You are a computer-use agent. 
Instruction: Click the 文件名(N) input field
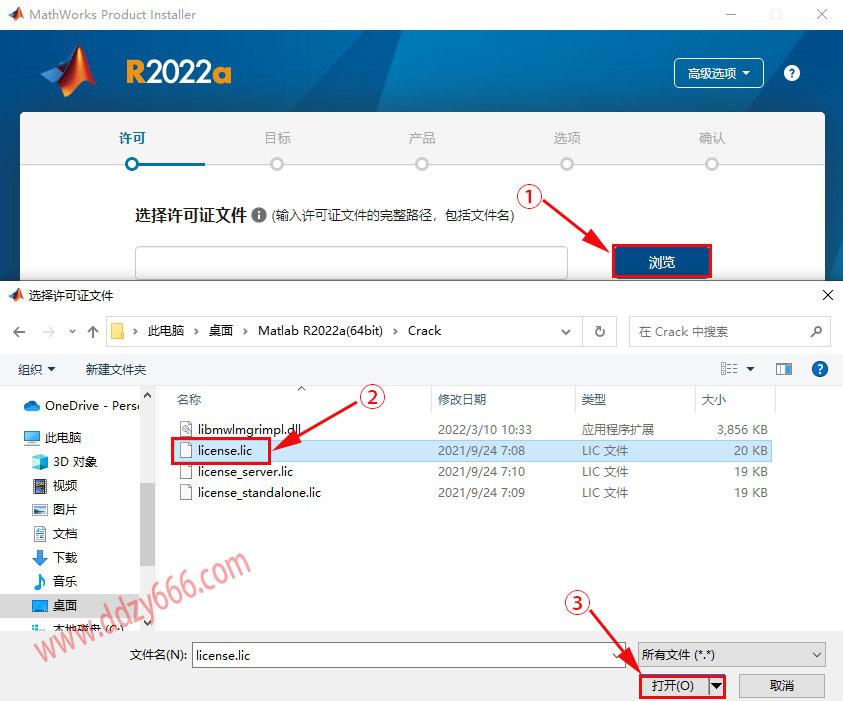[409, 655]
